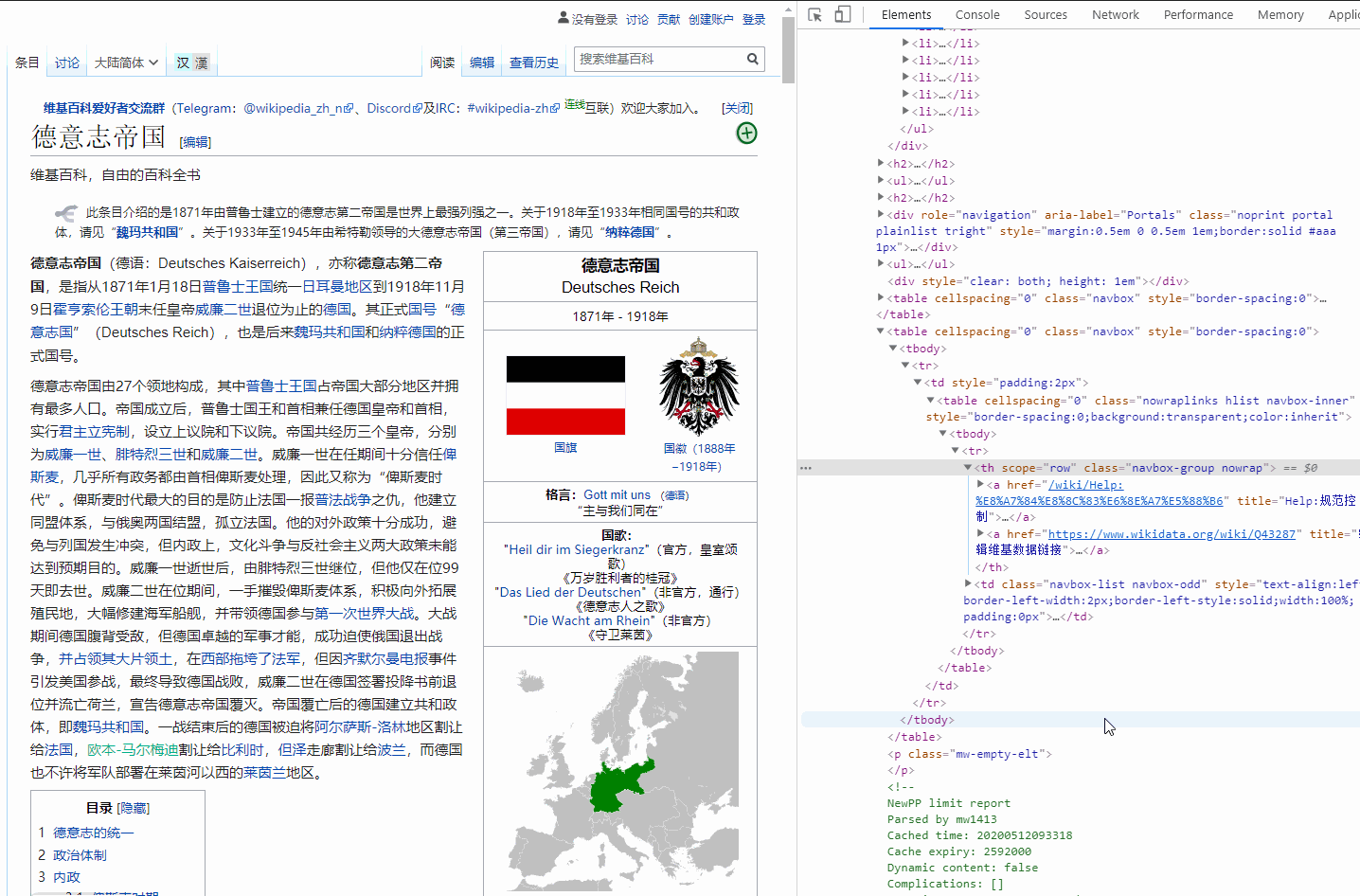Viewport: 1360px width, 896px height.
Task: Collapse the nowraplinks hlist navbox-inner table node
Action: tap(930, 401)
